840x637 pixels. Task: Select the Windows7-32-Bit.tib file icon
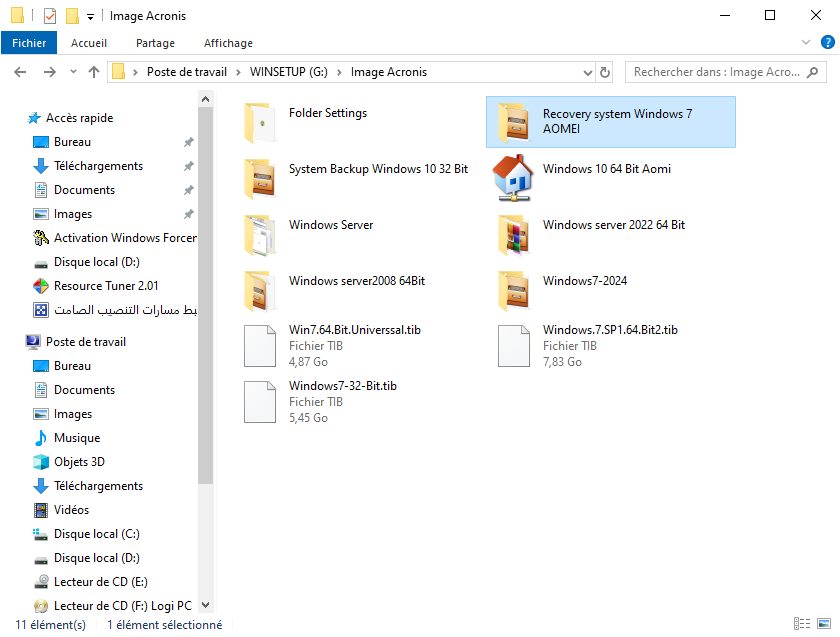[x=260, y=402]
